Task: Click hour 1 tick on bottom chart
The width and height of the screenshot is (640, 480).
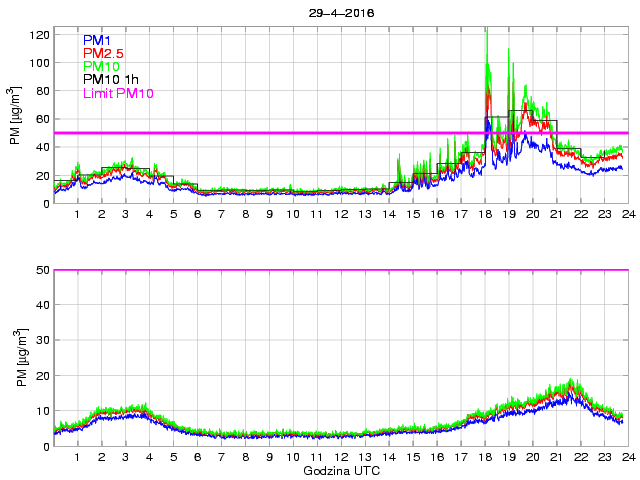Action: click(78, 458)
